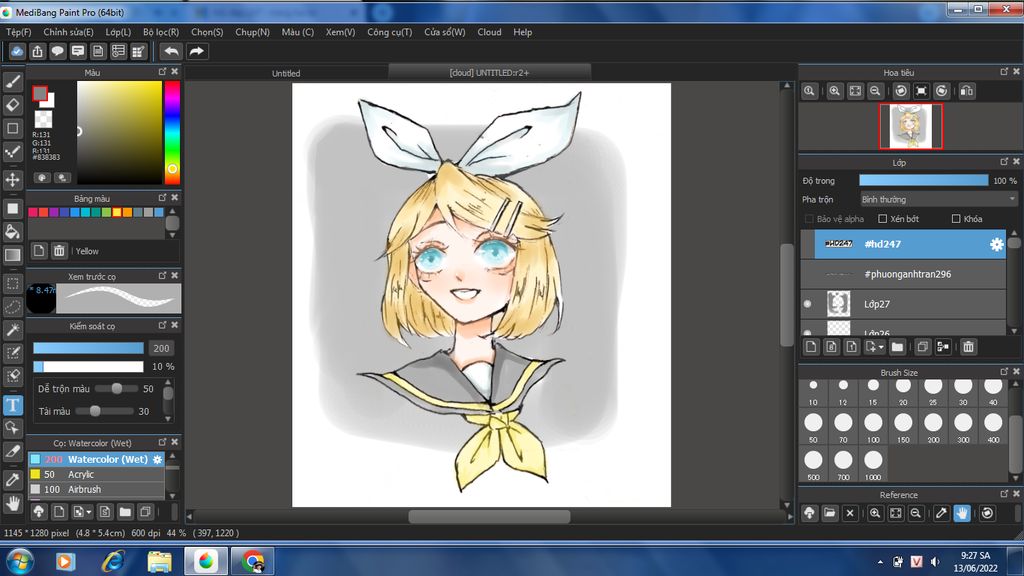Viewport: 1024px width, 576px height.
Task: Open the Pha trộn blend mode dropdown
Action: [938, 199]
